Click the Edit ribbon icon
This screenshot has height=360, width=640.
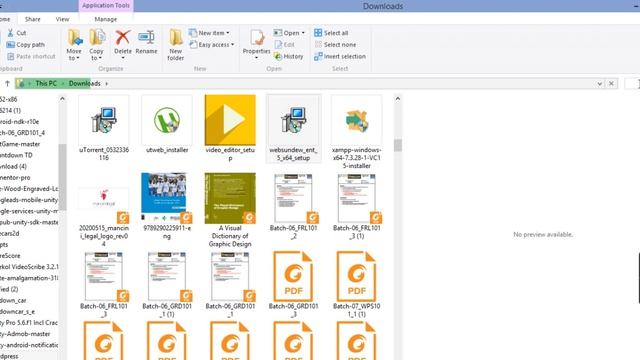tap(278, 44)
